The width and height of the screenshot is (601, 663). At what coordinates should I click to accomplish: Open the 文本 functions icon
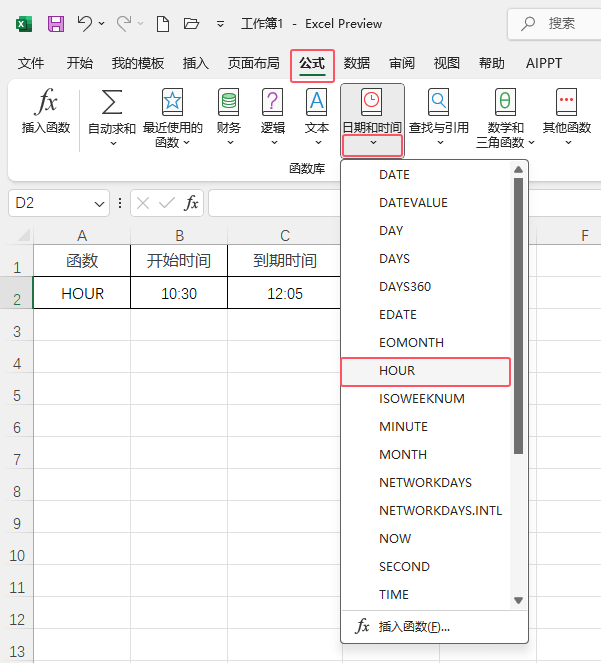tap(317, 102)
